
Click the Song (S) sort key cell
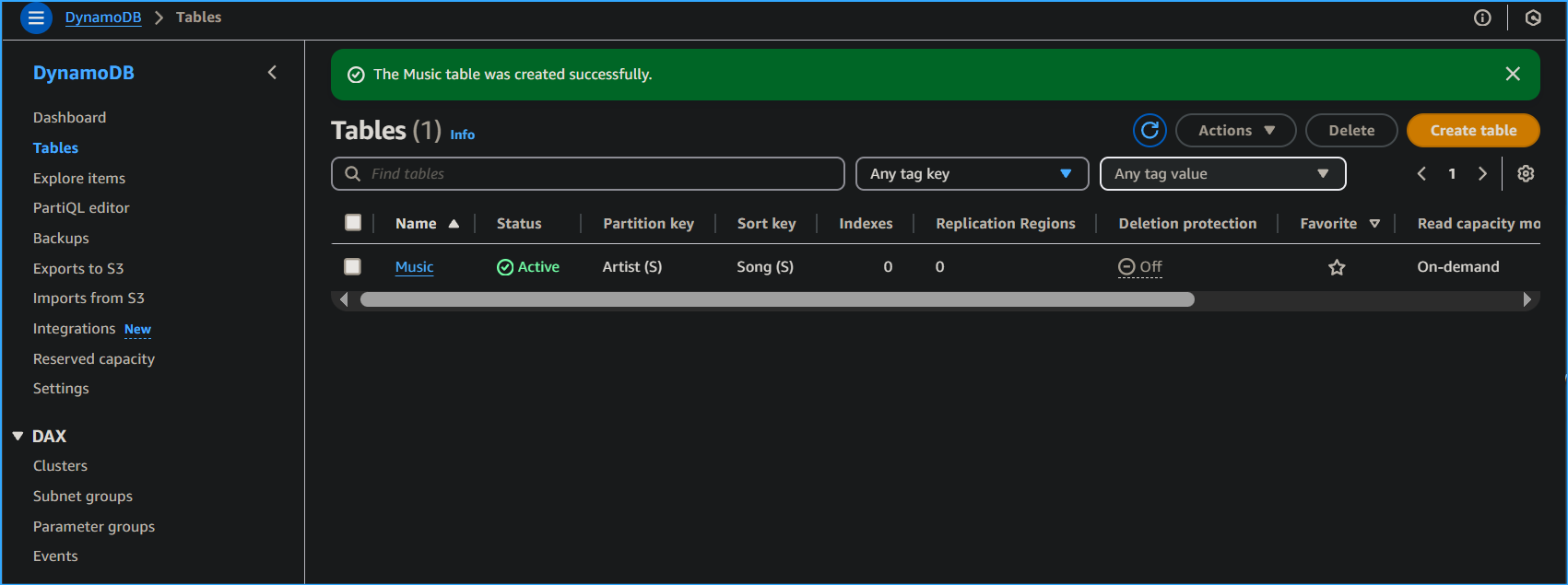765,267
